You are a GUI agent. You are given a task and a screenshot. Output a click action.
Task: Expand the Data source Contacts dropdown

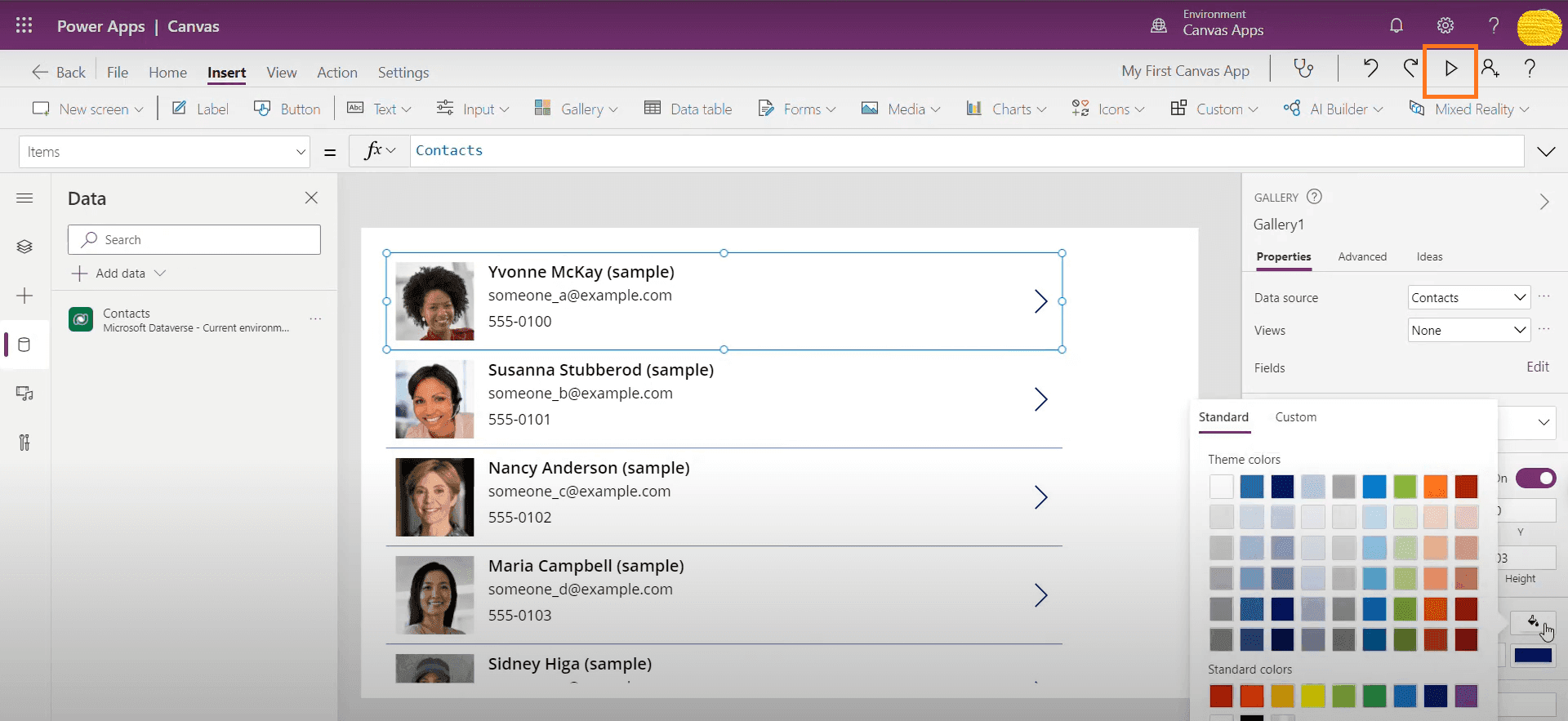click(x=1468, y=298)
